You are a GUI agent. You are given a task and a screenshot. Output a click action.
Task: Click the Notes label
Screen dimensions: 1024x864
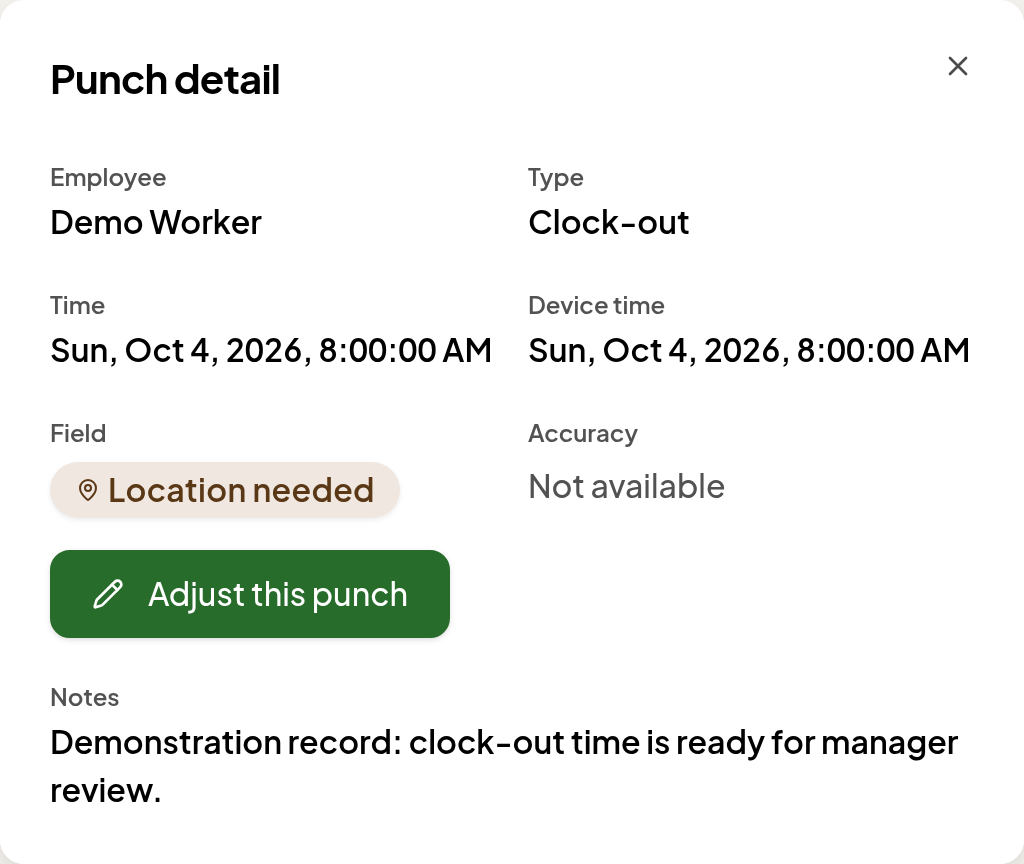85,697
